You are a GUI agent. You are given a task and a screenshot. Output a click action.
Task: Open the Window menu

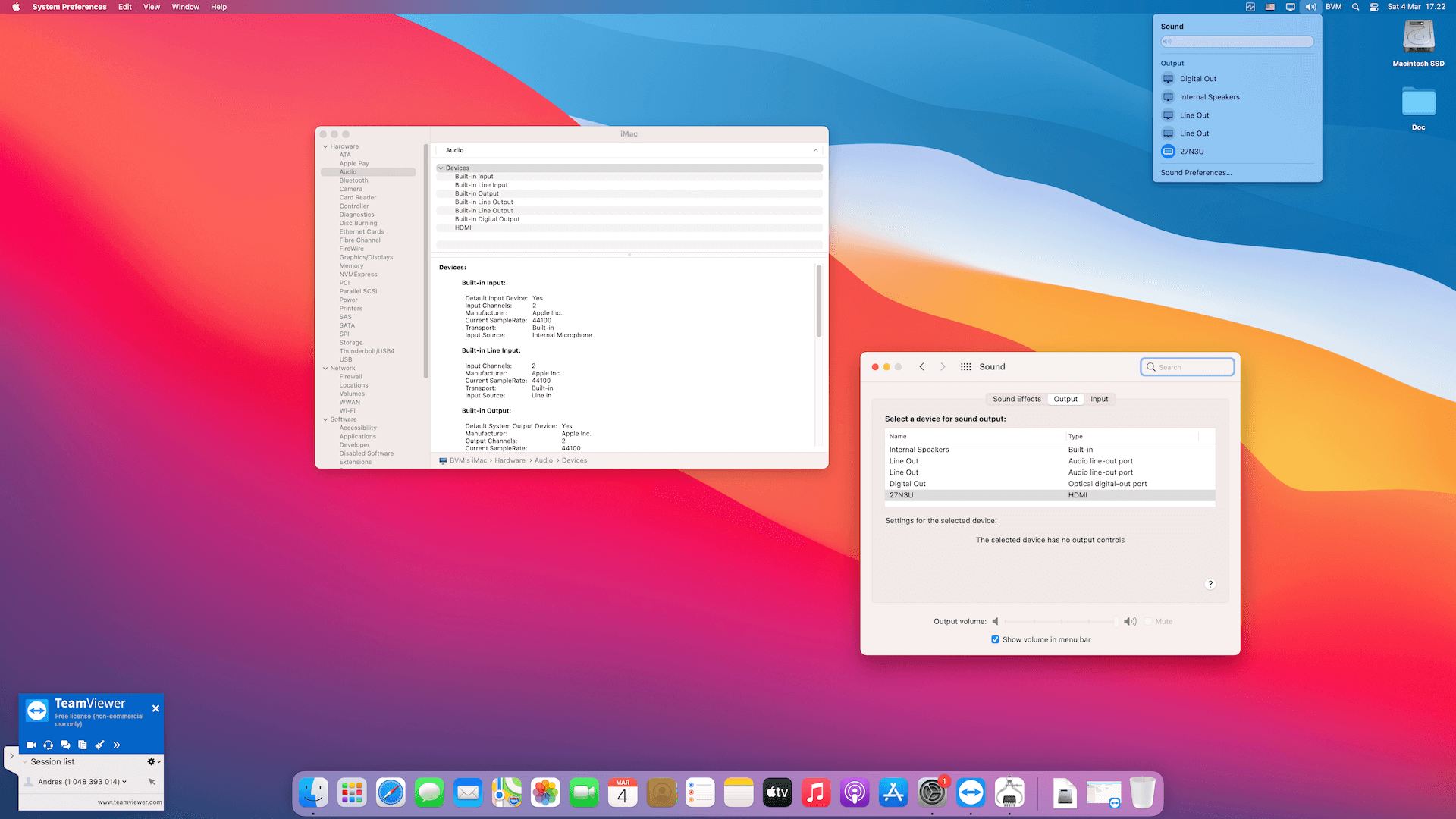click(x=185, y=7)
